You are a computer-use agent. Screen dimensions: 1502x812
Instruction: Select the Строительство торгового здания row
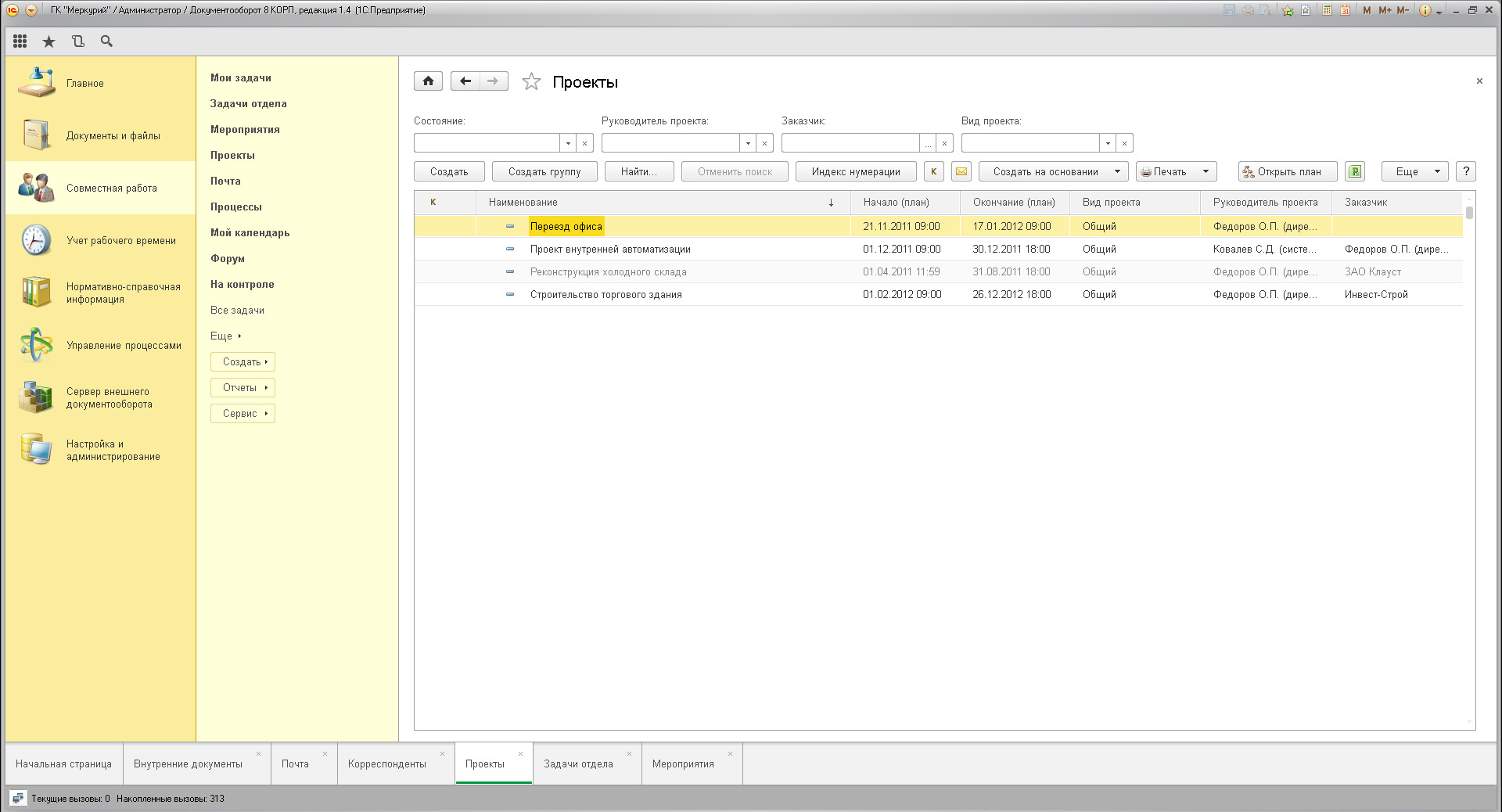pos(938,294)
